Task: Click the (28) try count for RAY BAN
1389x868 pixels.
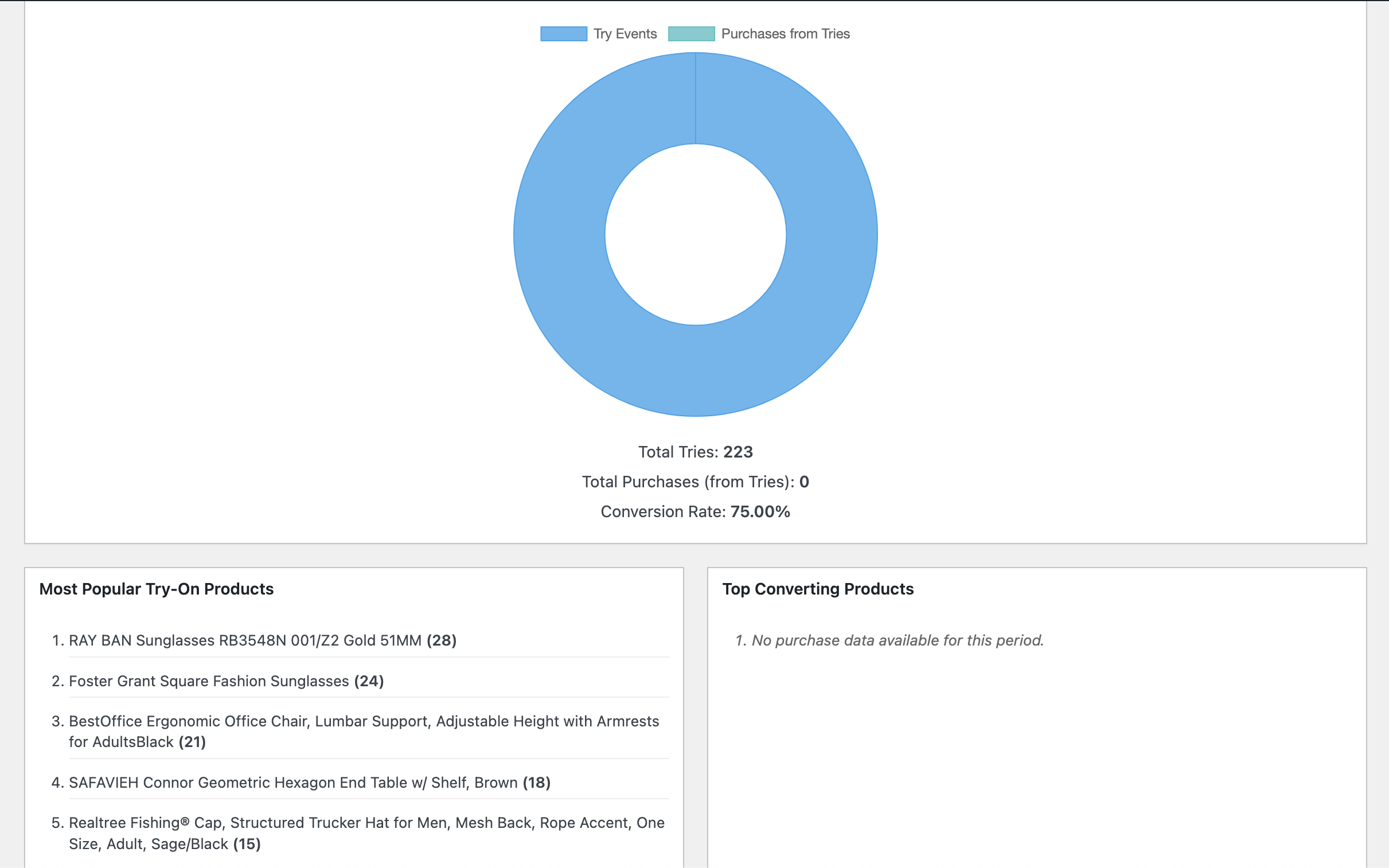Action: click(x=441, y=640)
